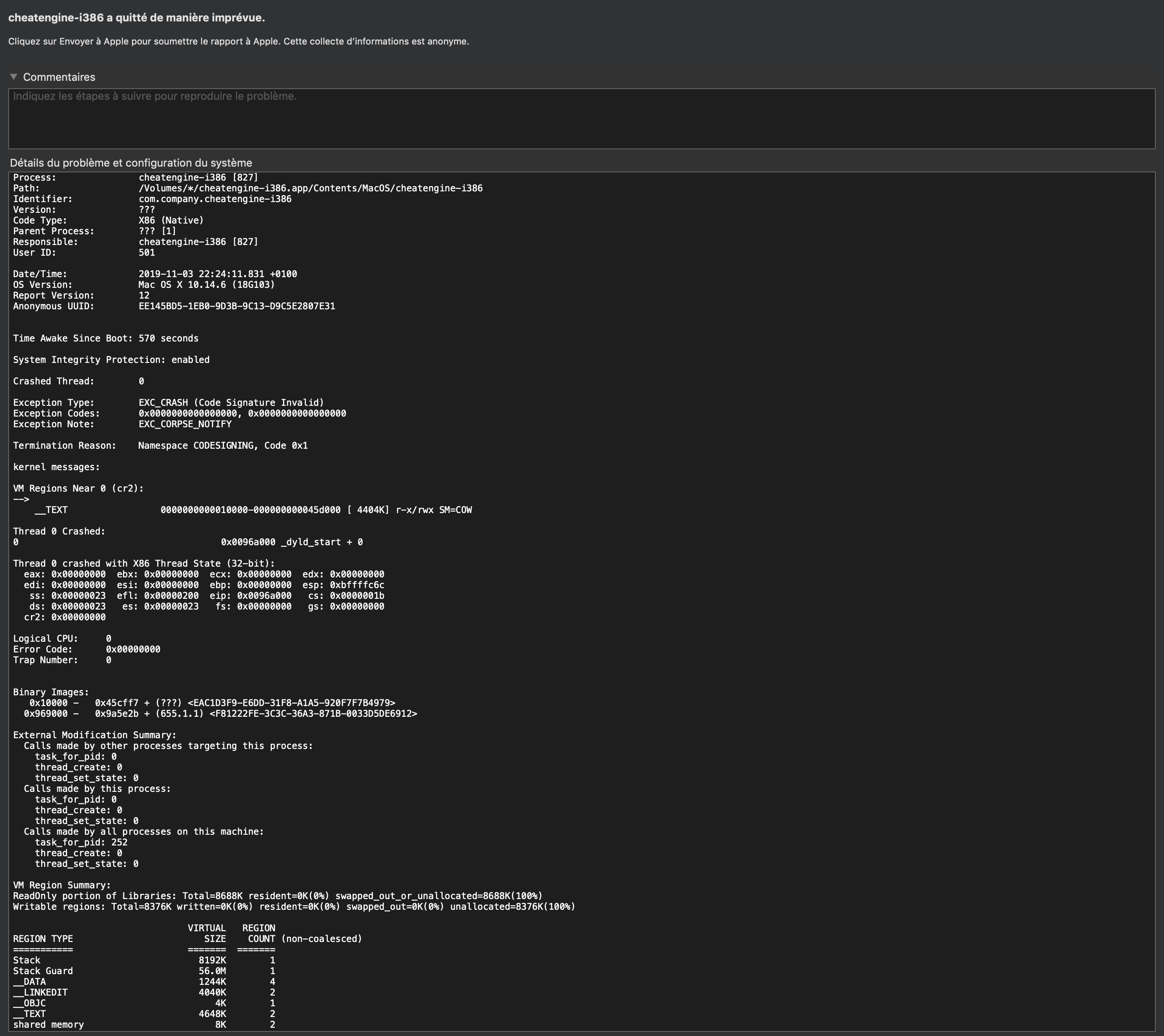Image resolution: width=1164 pixels, height=1036 pixels.
Task: Click the Code Type value 'X86 (Native)'
Action: point(171,220)
